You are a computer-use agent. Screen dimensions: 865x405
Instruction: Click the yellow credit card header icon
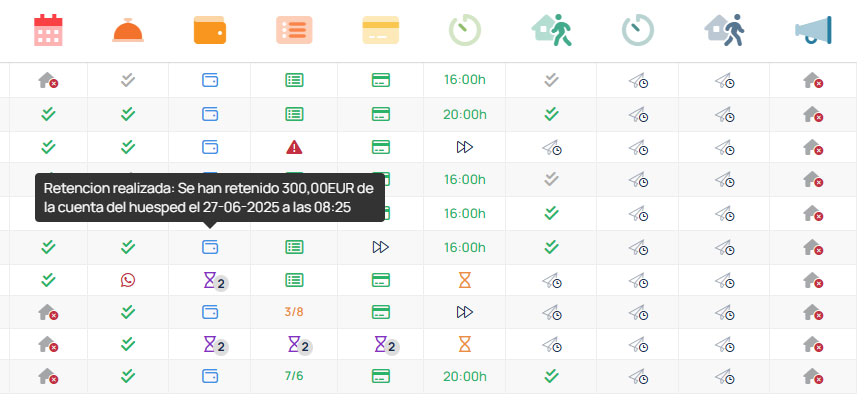381,30
